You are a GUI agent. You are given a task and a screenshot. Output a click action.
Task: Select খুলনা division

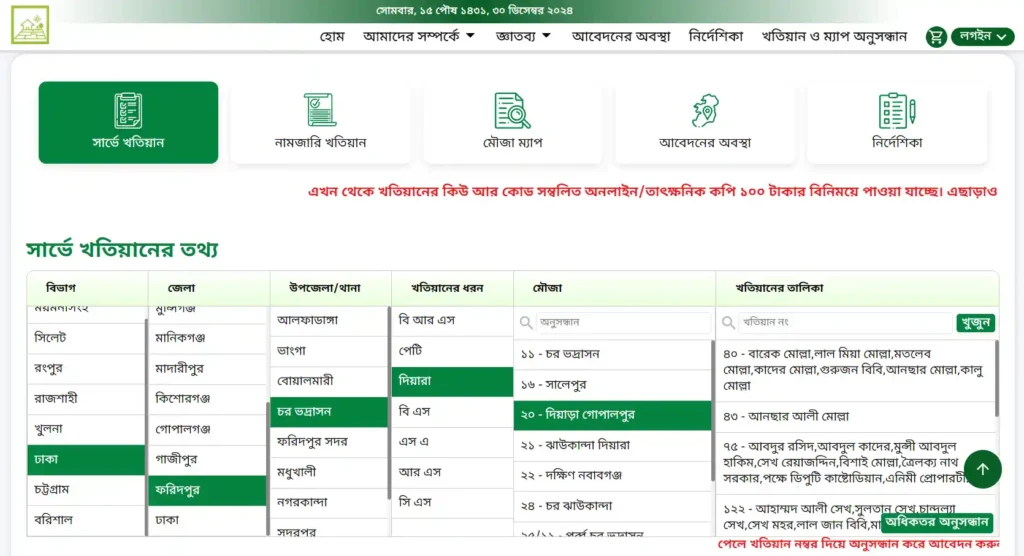(x=86, y=429)
